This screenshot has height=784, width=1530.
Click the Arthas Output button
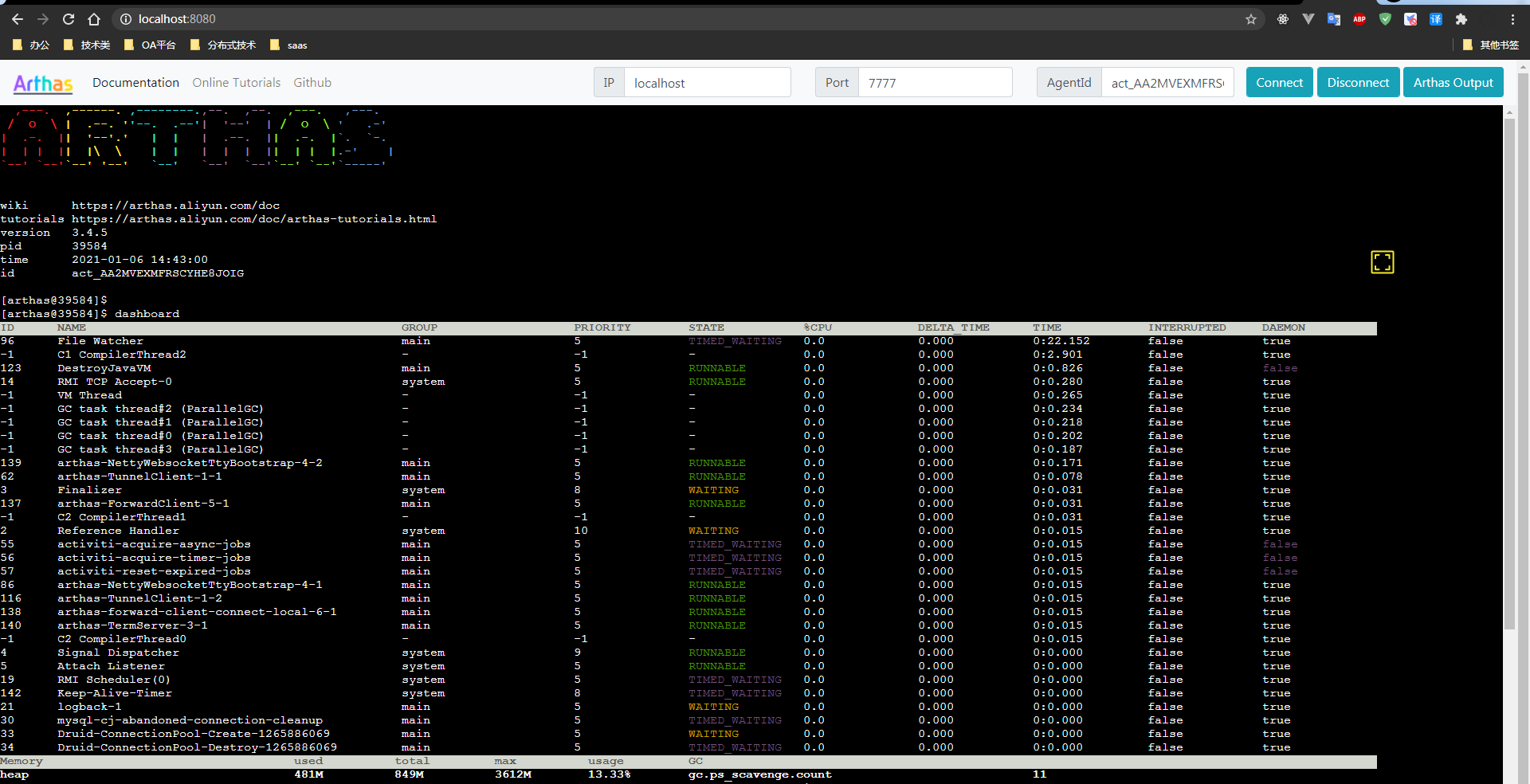(1453, 82)
